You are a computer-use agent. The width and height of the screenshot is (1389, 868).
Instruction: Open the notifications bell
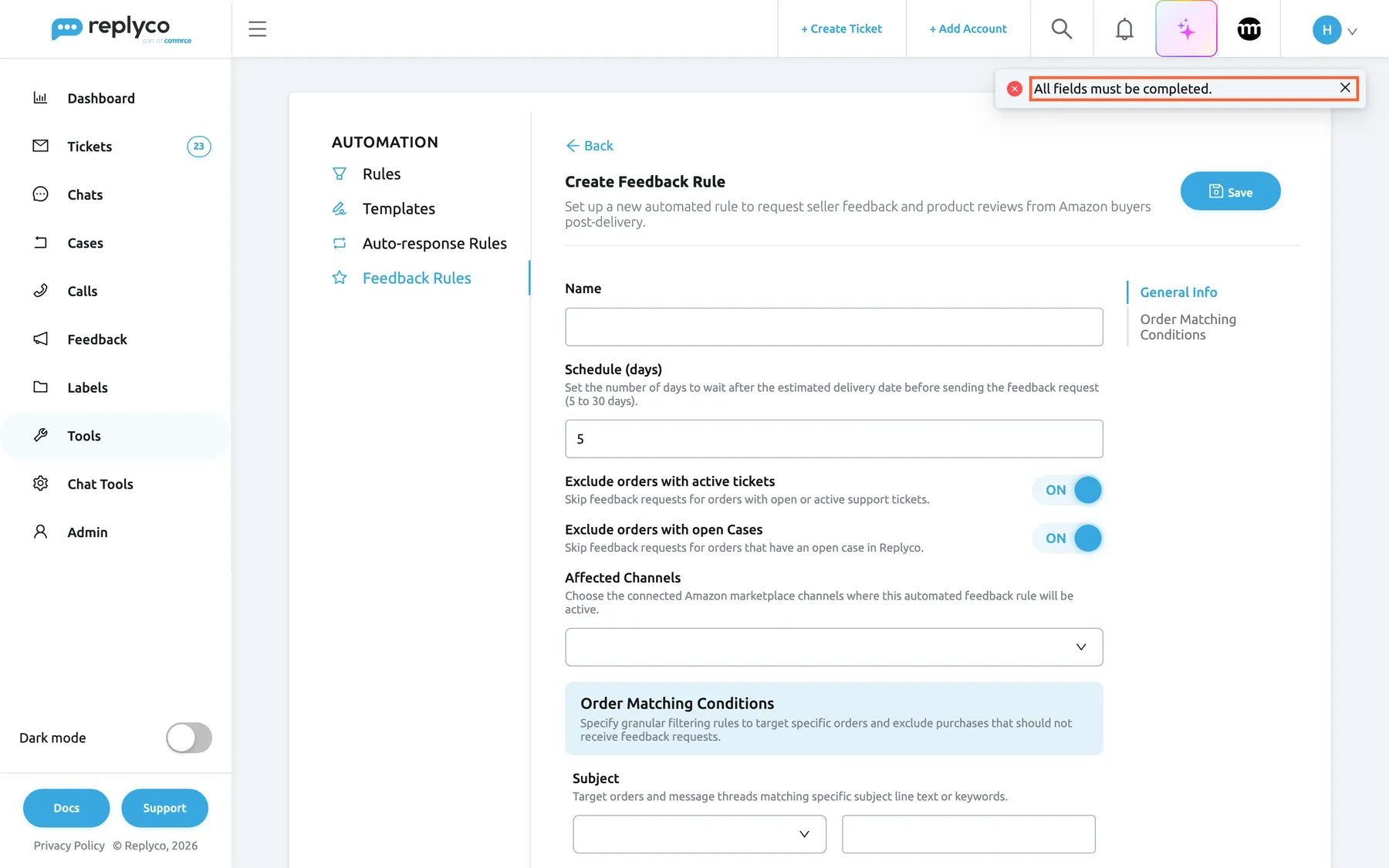tap(1124, 29)
